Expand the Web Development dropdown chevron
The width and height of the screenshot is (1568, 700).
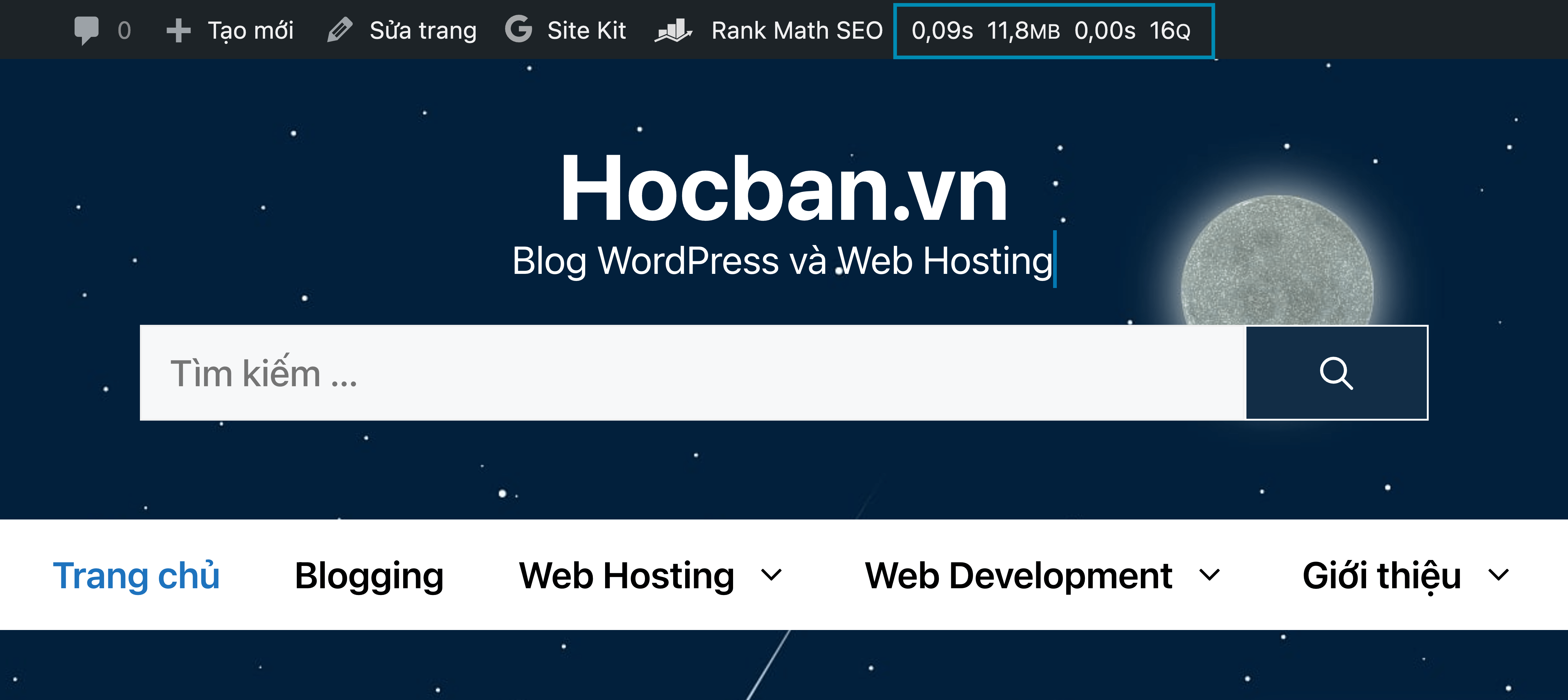click(x=1210, y=575)
